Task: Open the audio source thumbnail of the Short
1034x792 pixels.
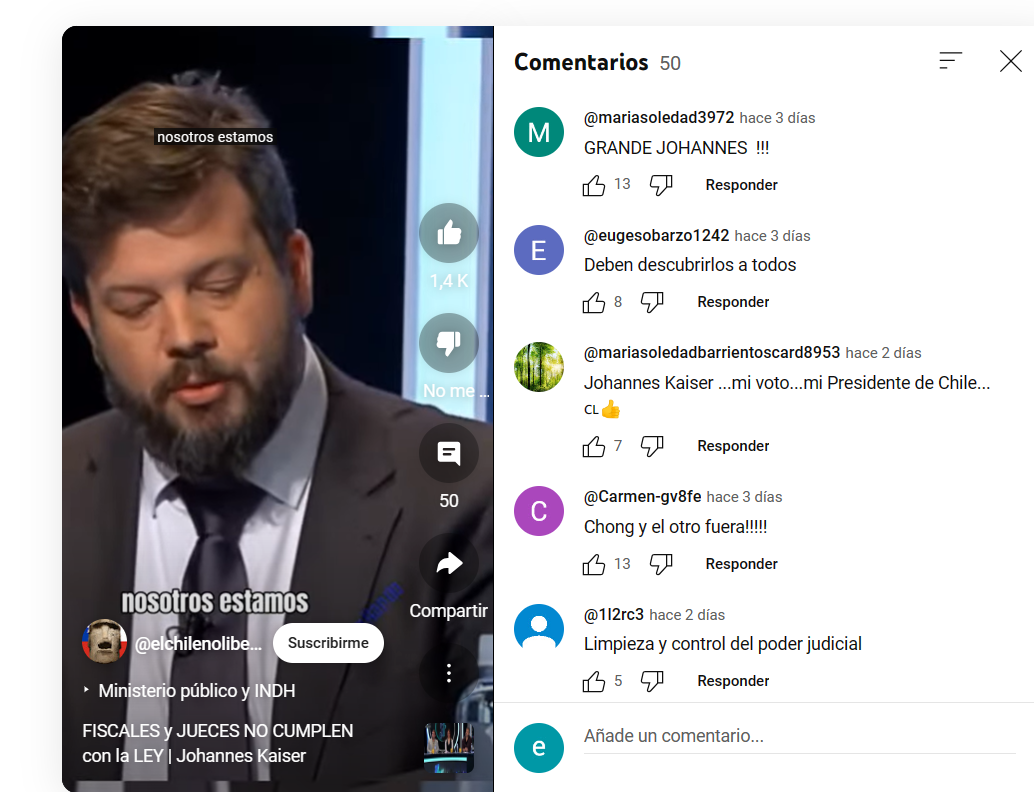Action: pos(449,747)
